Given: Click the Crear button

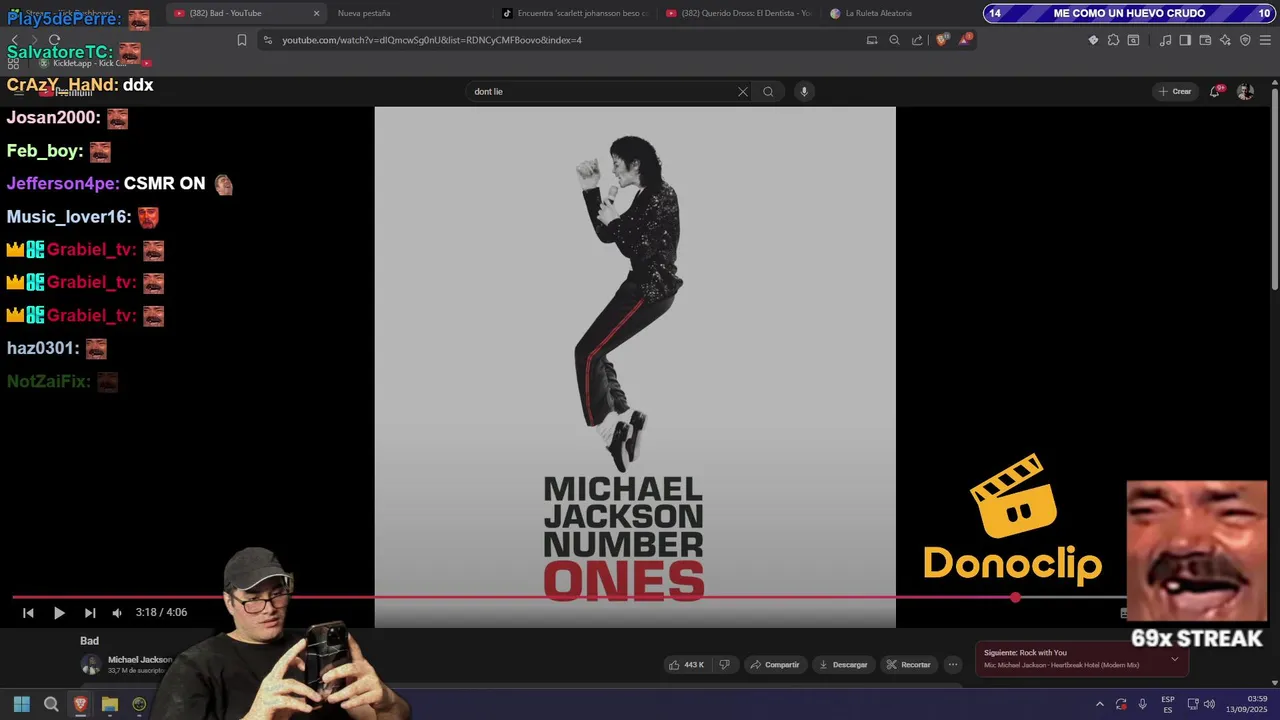Looking at the screenshot, I should pos(1175,91).
